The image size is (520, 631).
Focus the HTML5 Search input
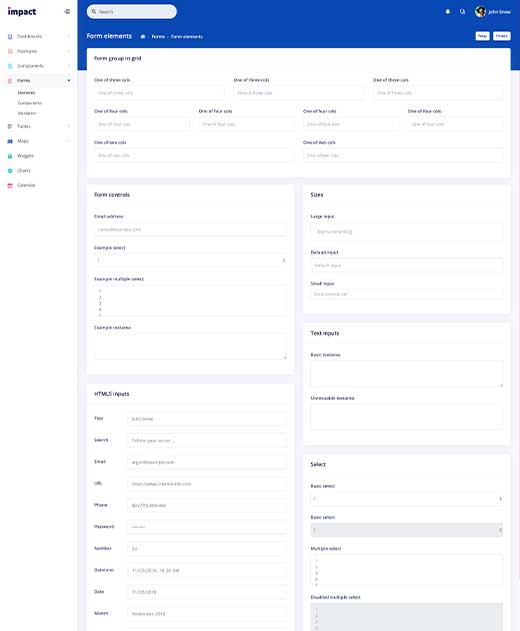(x=207, y=441)
